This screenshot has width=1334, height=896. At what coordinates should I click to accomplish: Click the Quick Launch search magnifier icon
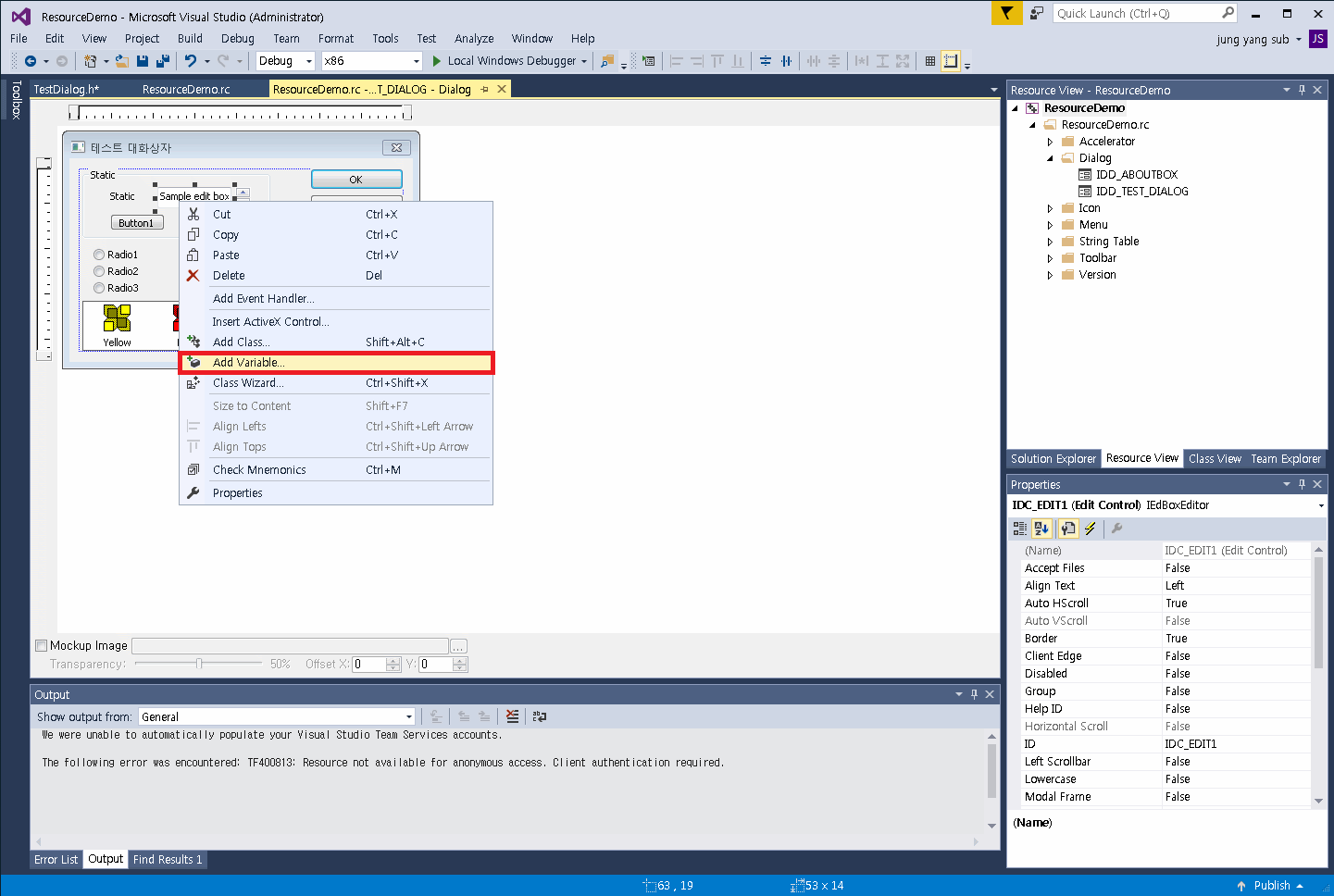click(1228, 13)
